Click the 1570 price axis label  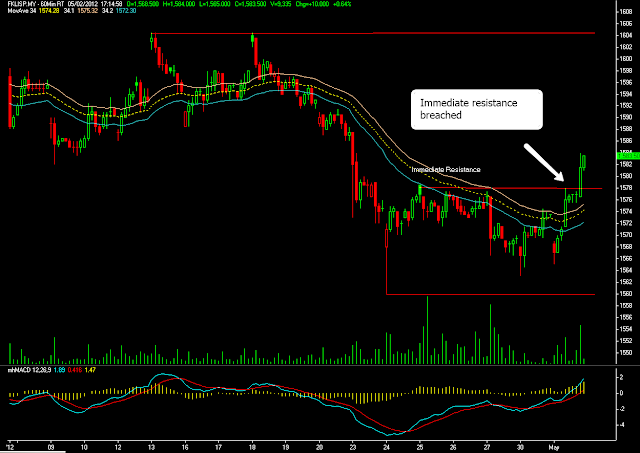pos(626,235)
